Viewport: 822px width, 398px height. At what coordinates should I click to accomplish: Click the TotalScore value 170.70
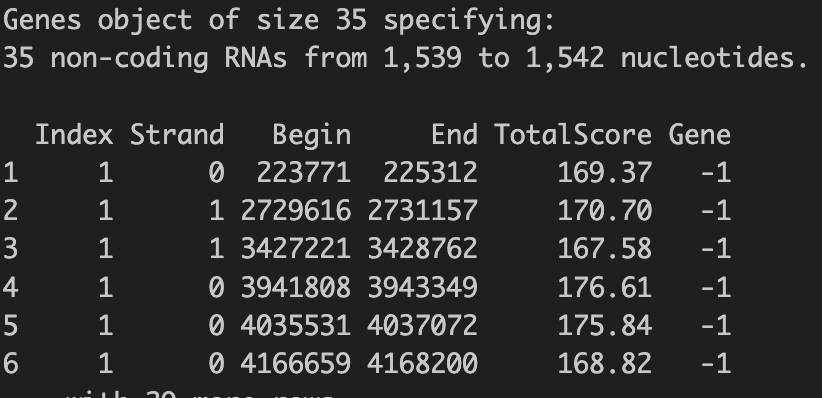coord(604,211)
